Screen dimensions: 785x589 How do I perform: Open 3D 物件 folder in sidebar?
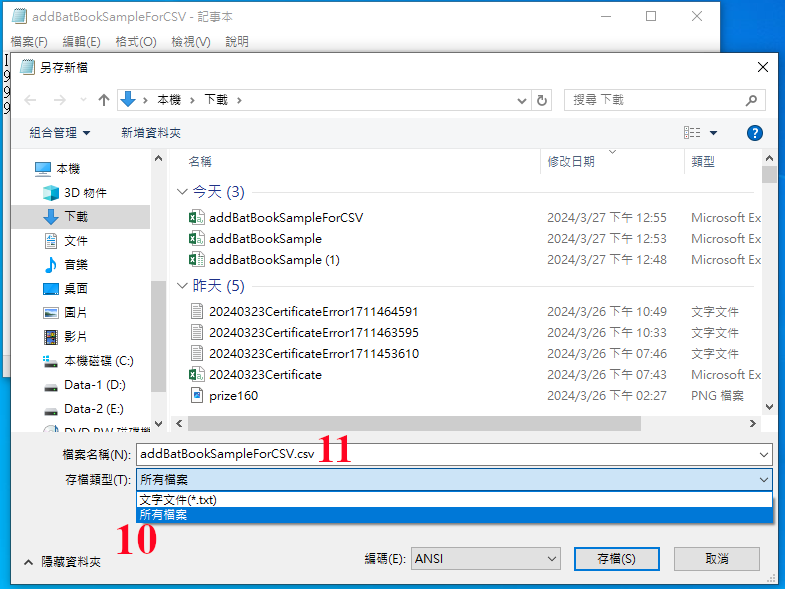coord(75,193)
